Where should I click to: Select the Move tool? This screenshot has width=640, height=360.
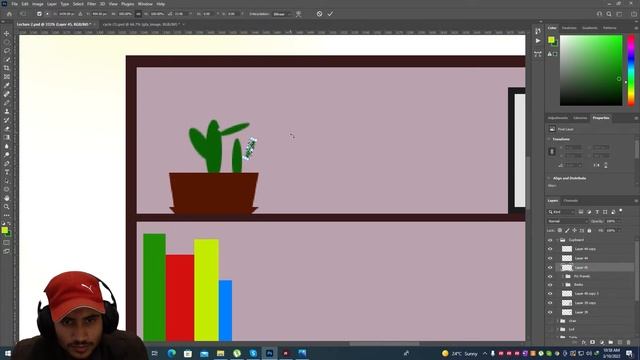click(x=7, y=33)
